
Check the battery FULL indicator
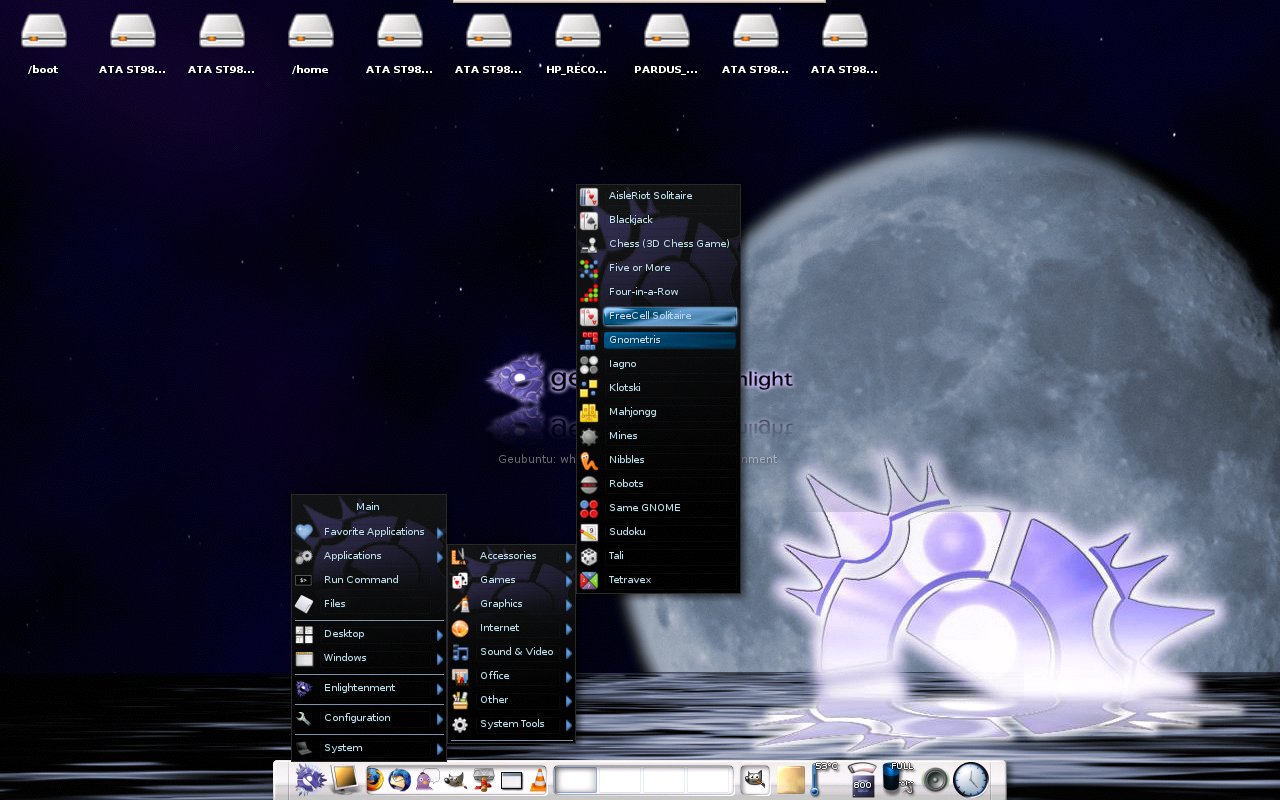[898, 777]
